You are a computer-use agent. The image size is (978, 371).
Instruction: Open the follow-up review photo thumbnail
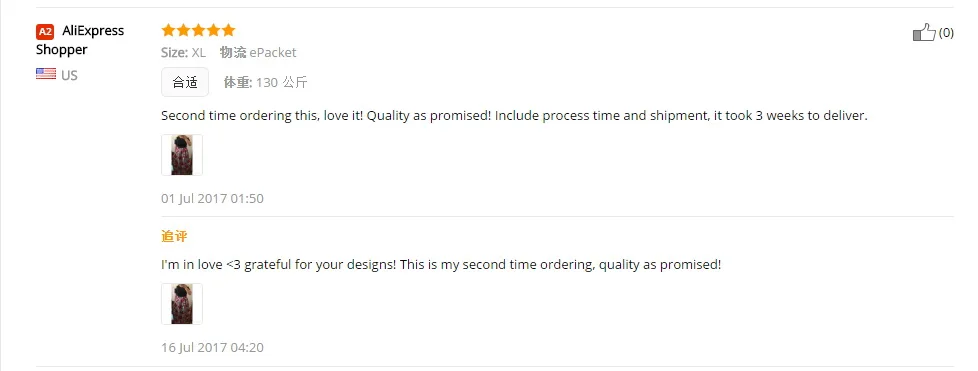click(182, 304)
